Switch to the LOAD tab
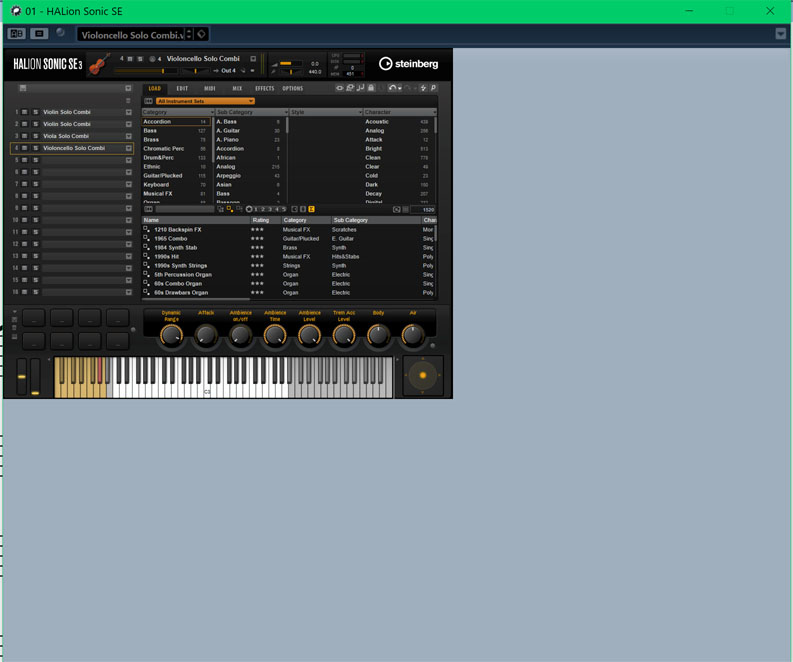Screen dimensions: 793x662 155,88
